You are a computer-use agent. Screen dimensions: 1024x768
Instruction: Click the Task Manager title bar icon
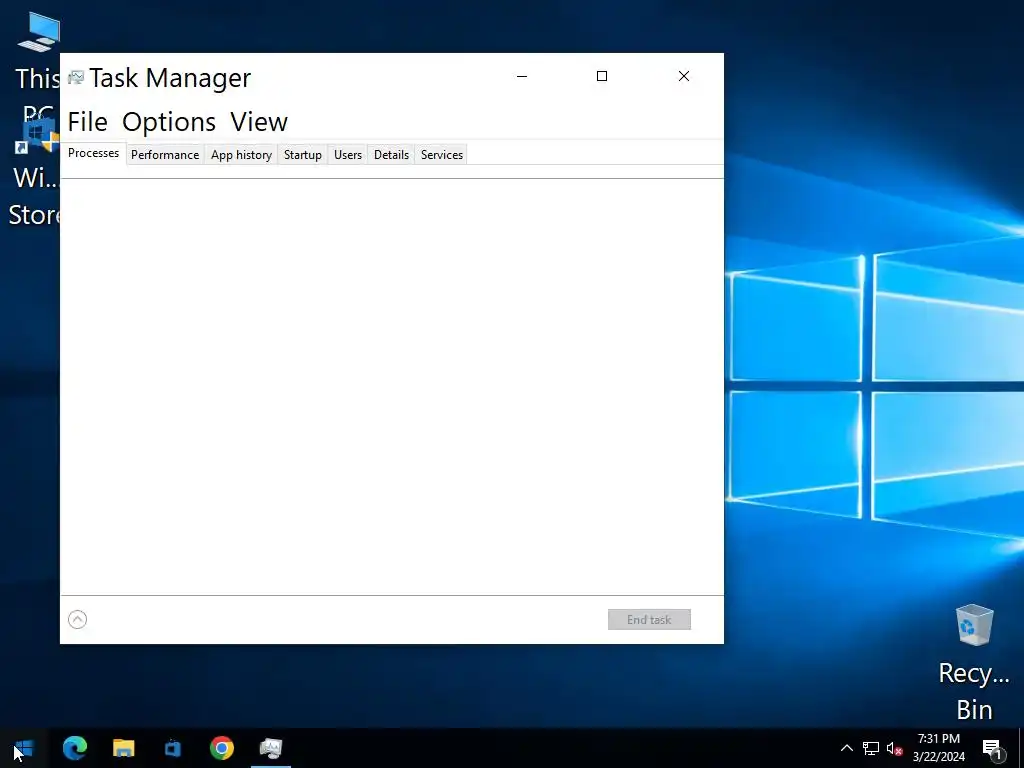pyautogui.click(x=76, y=77)
